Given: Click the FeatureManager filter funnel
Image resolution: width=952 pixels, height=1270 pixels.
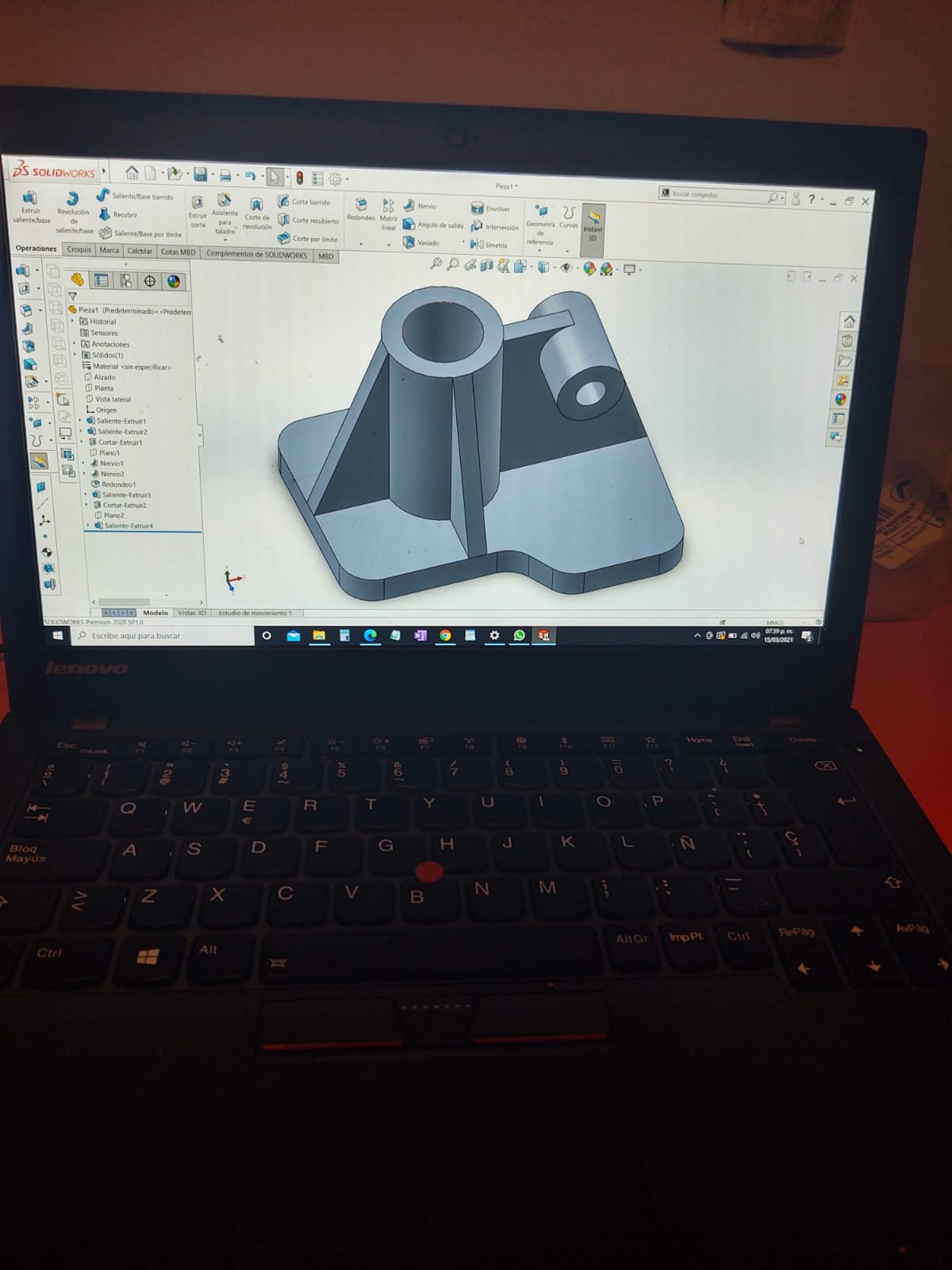Looking at the screenshot, I should (72, 296).
